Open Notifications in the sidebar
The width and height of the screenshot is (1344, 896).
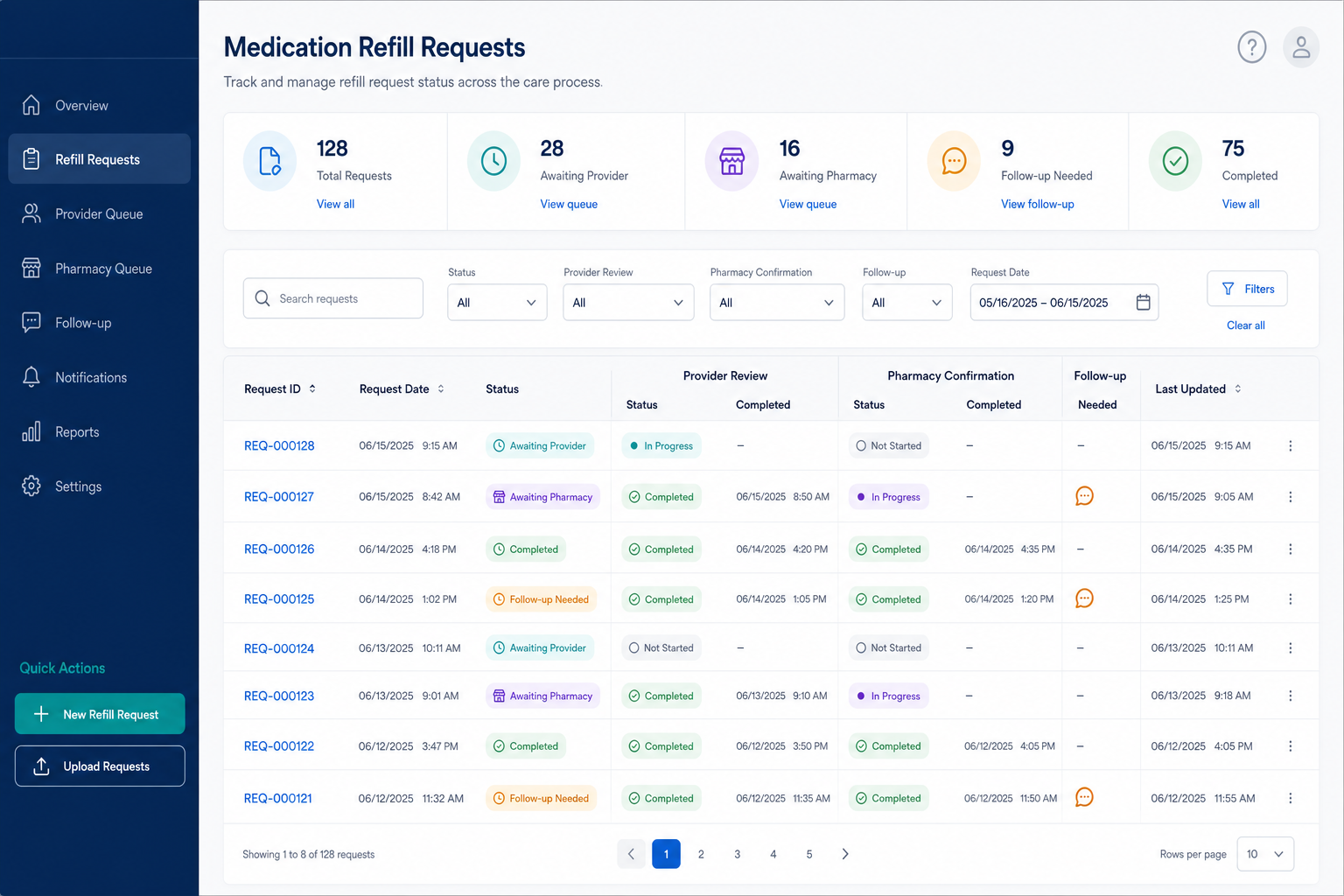[100, 378]
